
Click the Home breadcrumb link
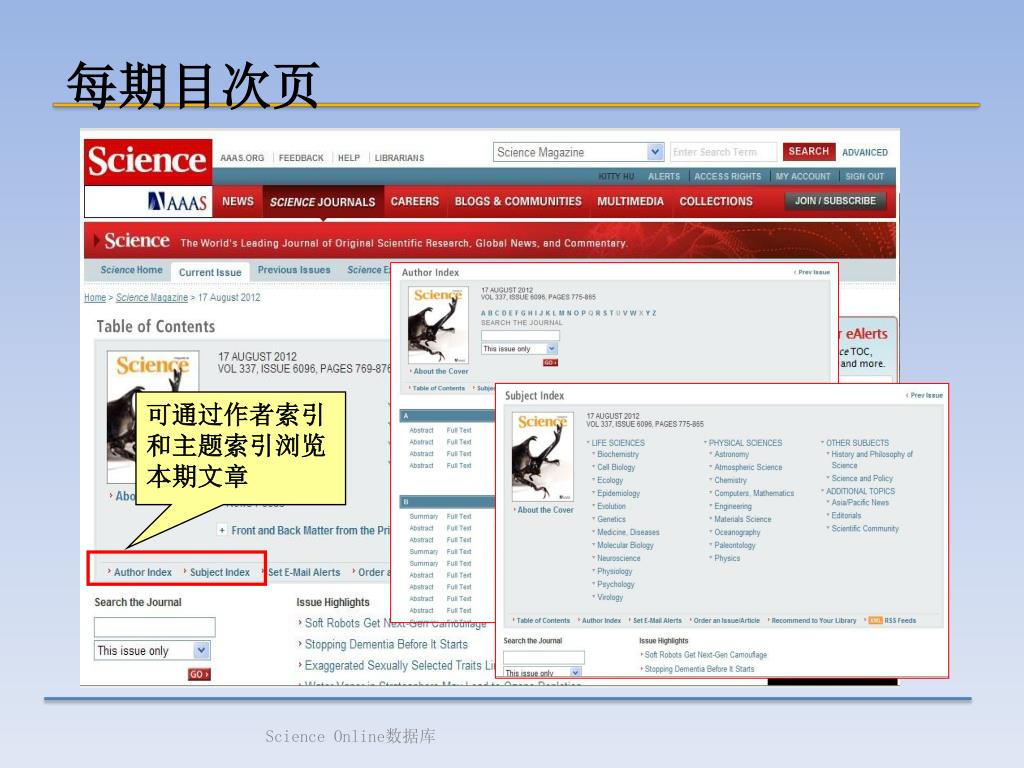tap(95, 298)
